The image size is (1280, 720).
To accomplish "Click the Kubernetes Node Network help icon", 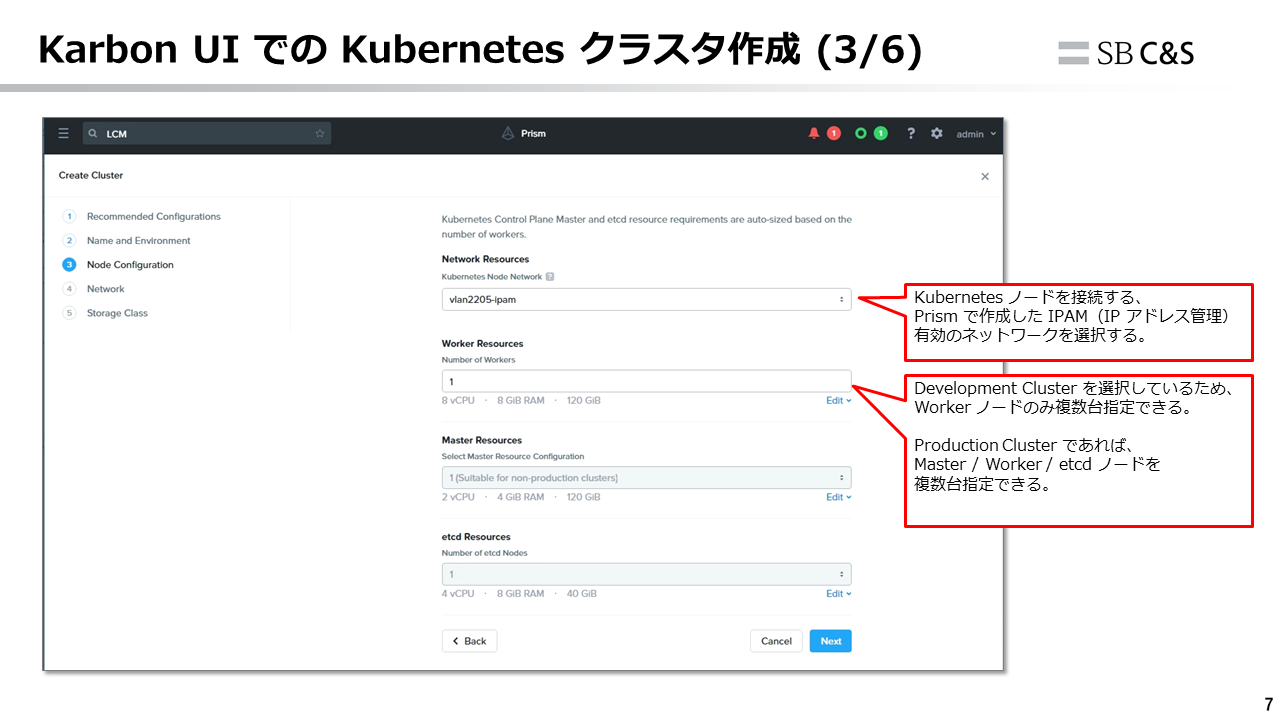I will pyautogui.click(x=550, y=276).
